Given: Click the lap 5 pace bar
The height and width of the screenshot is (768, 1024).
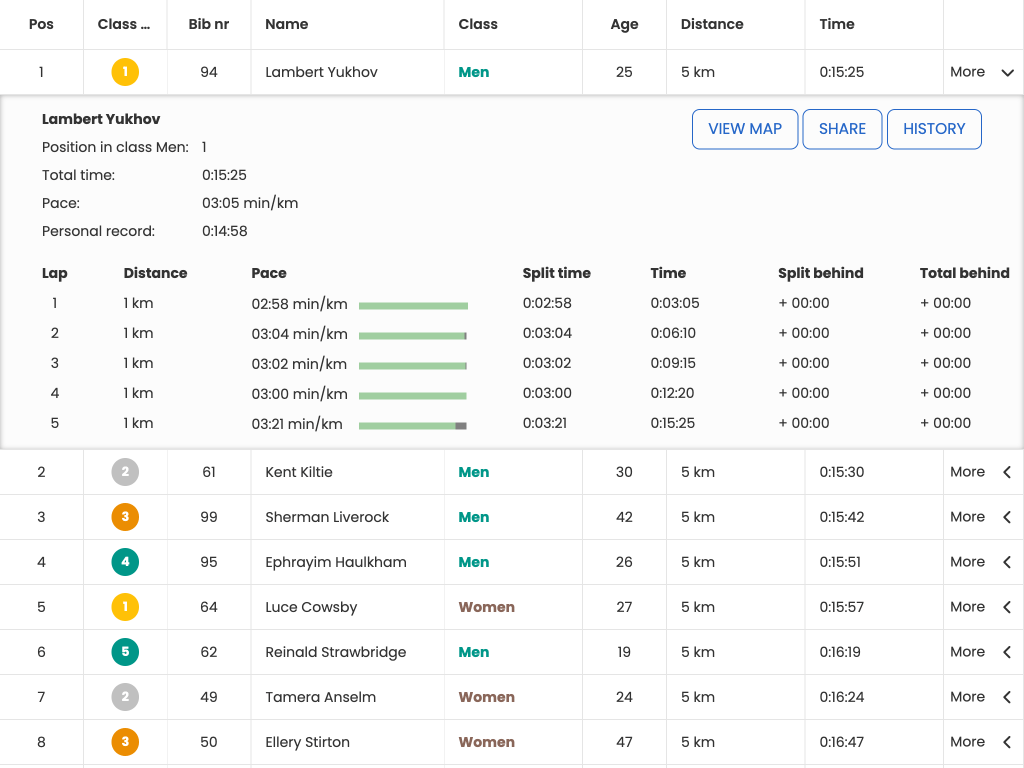Looking at the screenshot, I should coord(412,425).
